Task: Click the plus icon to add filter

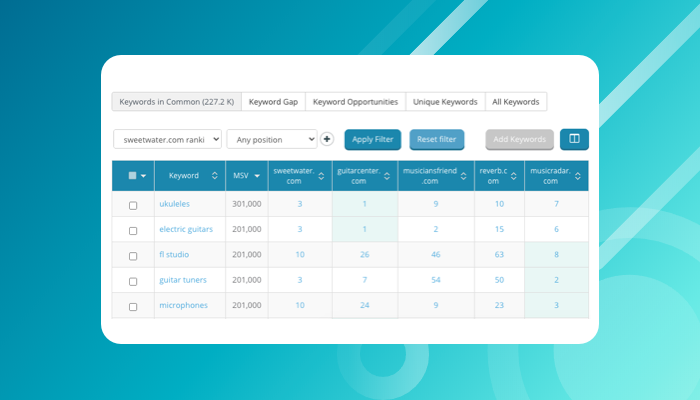Action: [327, 139]
